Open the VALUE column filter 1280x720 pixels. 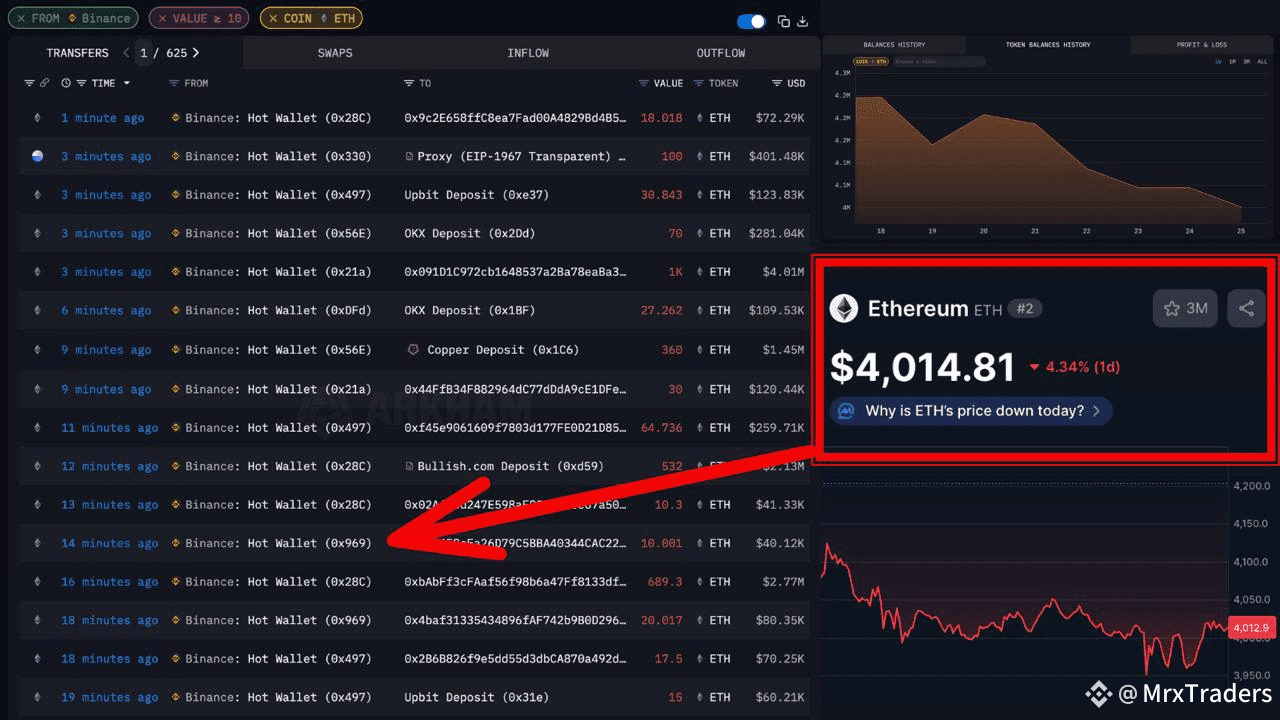pyautogui.click(x=644, y=83)
